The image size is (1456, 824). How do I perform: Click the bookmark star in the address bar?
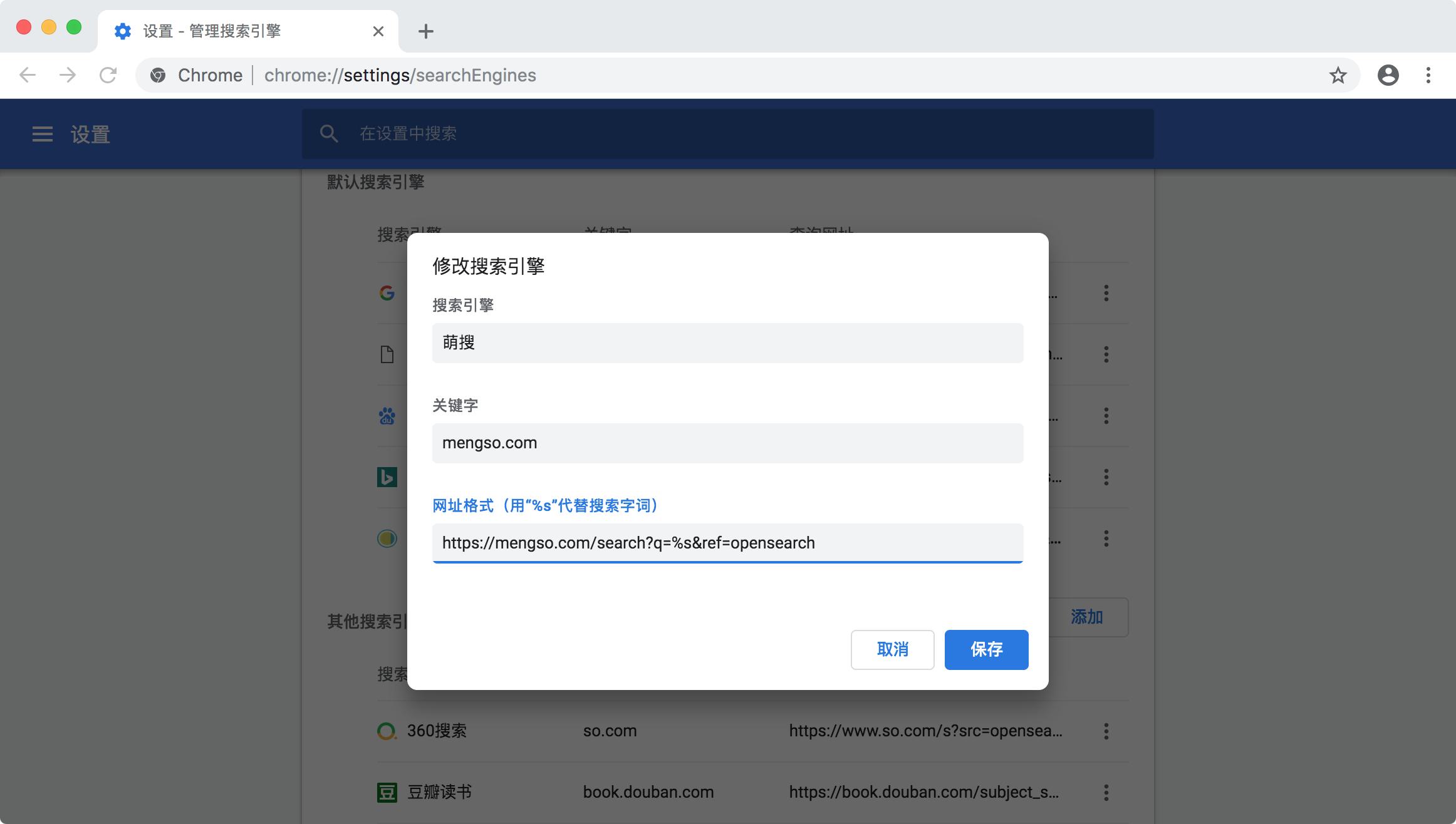pyautogui.click(x=1338, y=75)
